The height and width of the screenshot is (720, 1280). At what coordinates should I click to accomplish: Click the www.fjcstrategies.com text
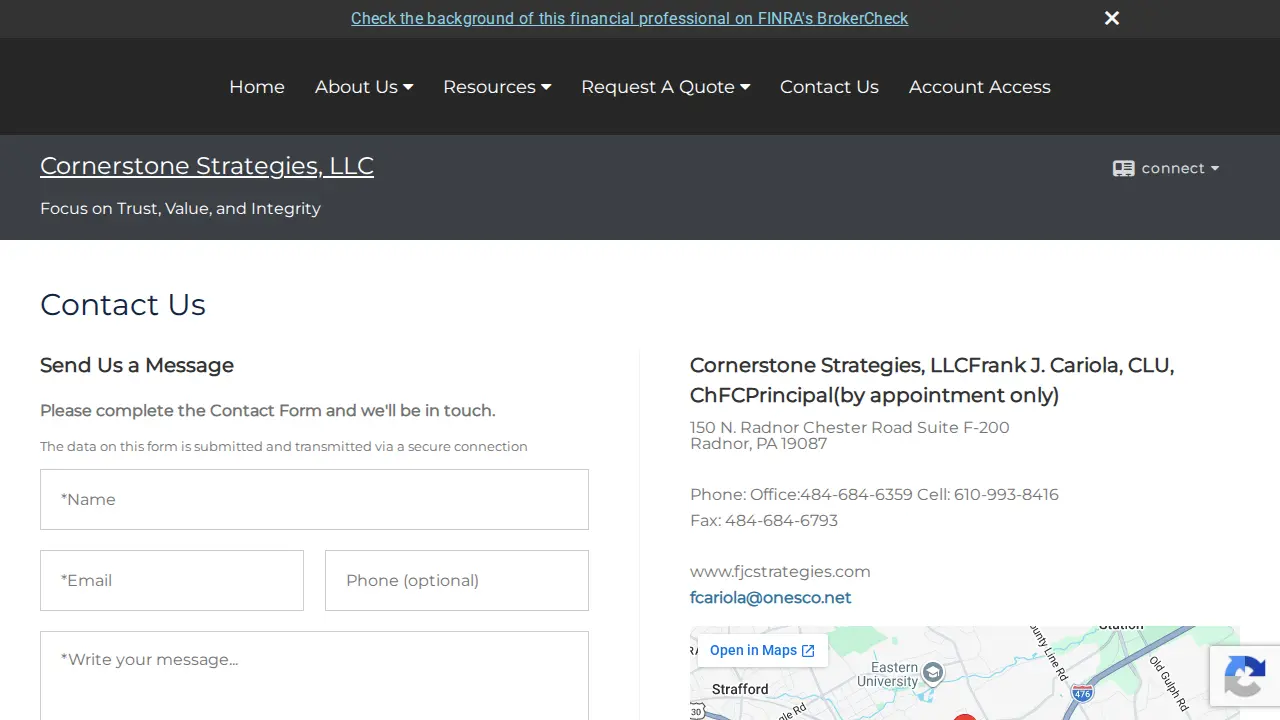[x=780, y=572]
